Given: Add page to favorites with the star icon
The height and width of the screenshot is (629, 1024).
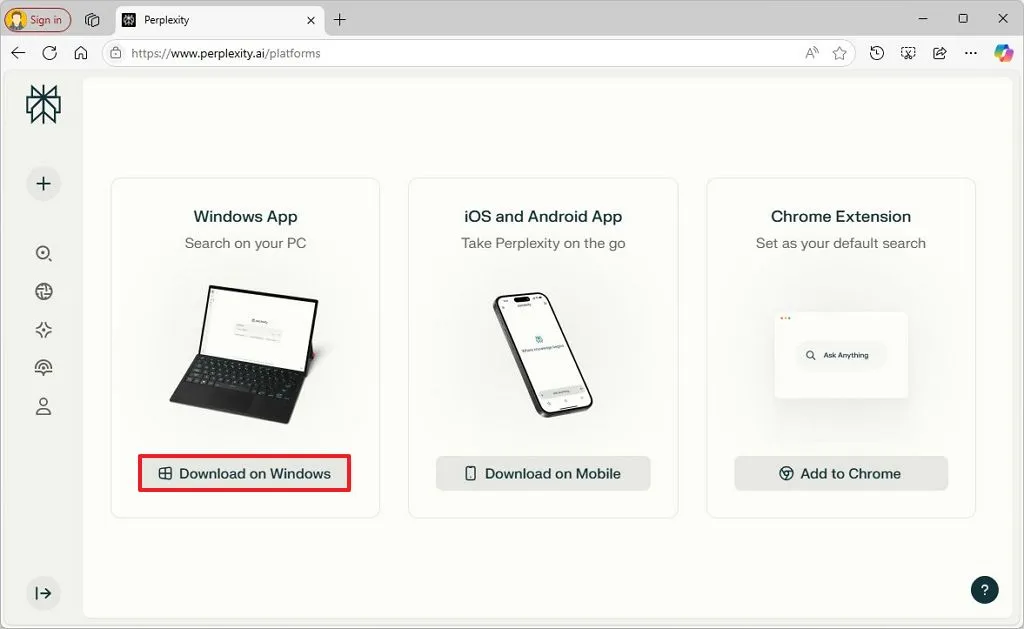Looking at the screenshot, I should 840,53.
